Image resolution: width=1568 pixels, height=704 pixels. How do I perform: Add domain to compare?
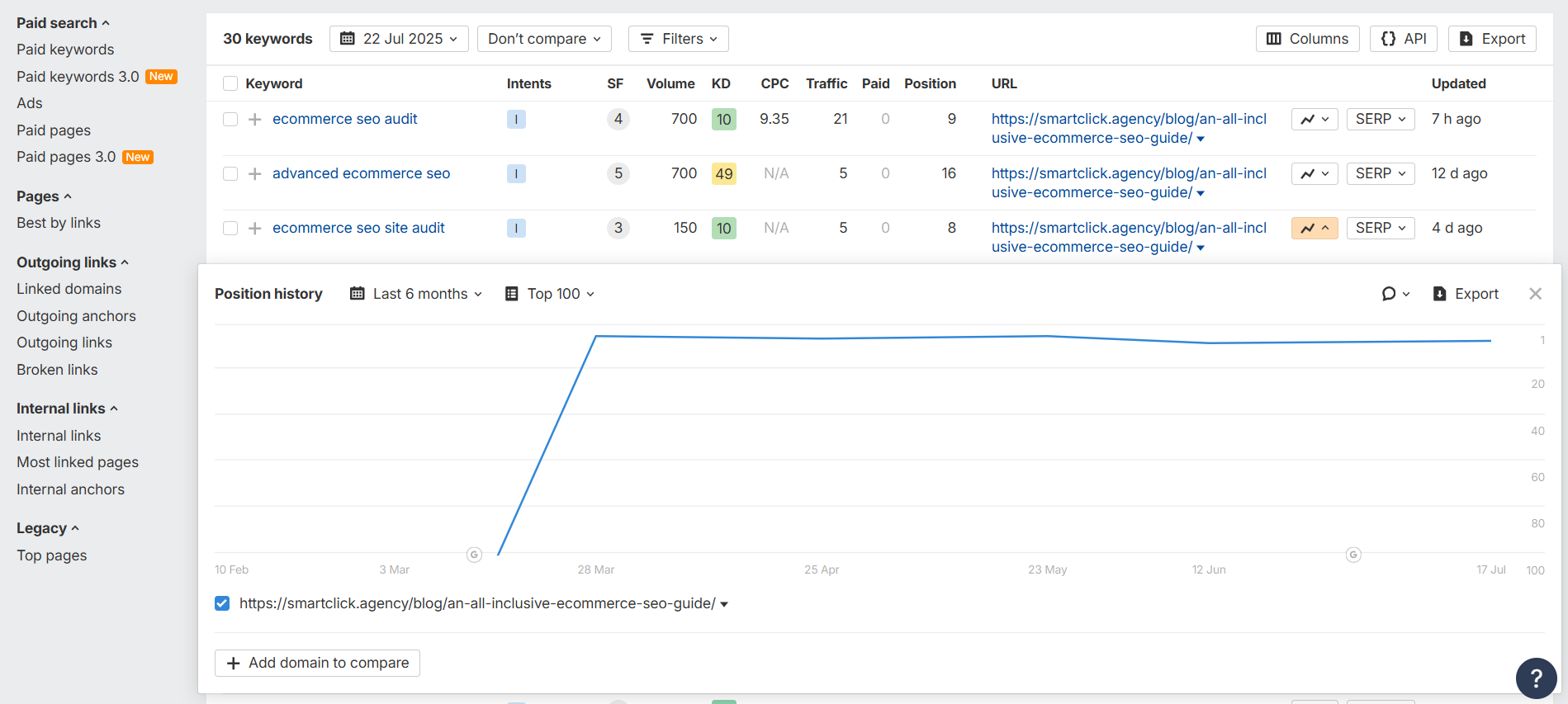[x=317, y=663]
